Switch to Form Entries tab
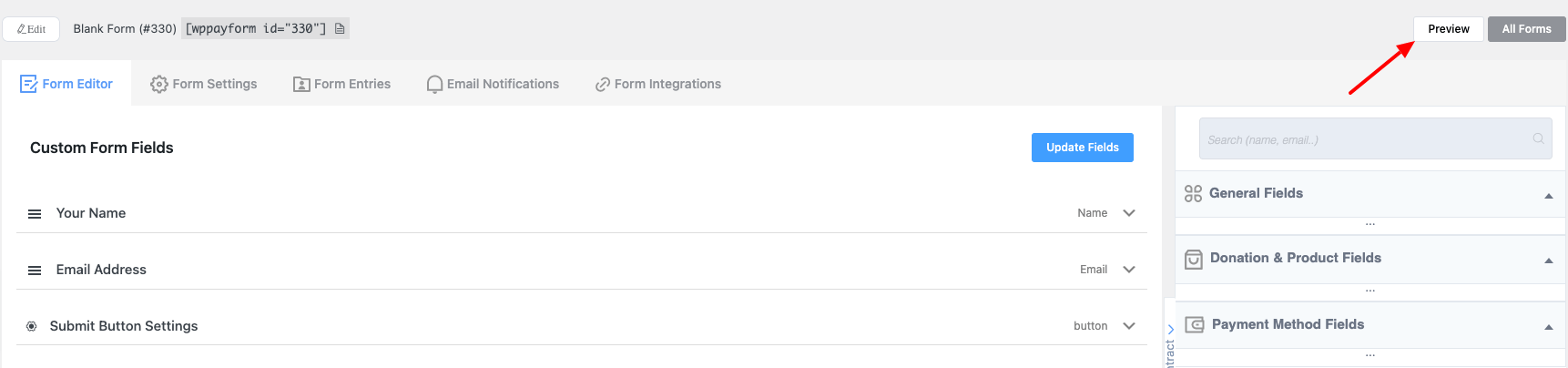The width and height of the screenshot is (1568, 368). pos(341,84)
